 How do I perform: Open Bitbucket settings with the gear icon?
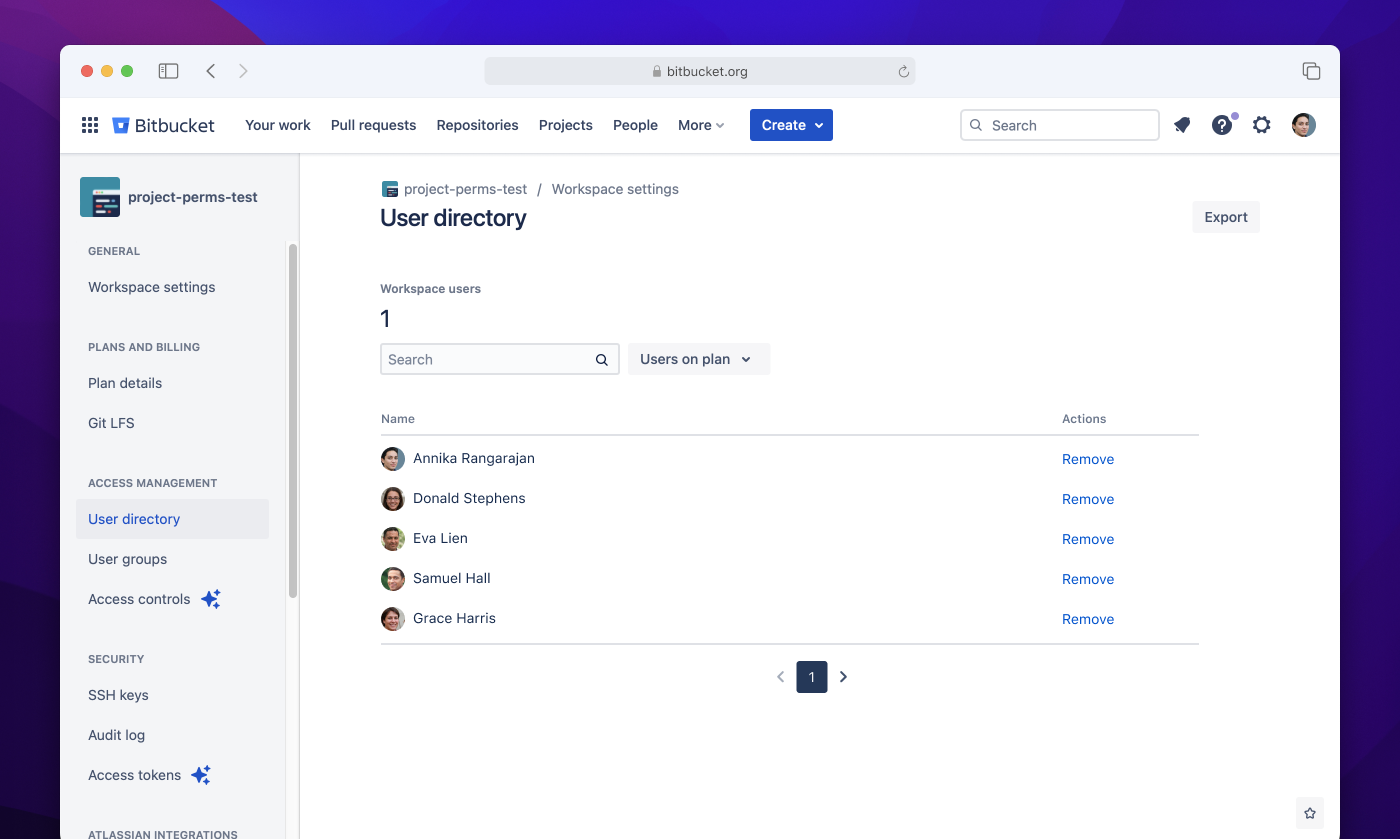[x=1261, y=125]
